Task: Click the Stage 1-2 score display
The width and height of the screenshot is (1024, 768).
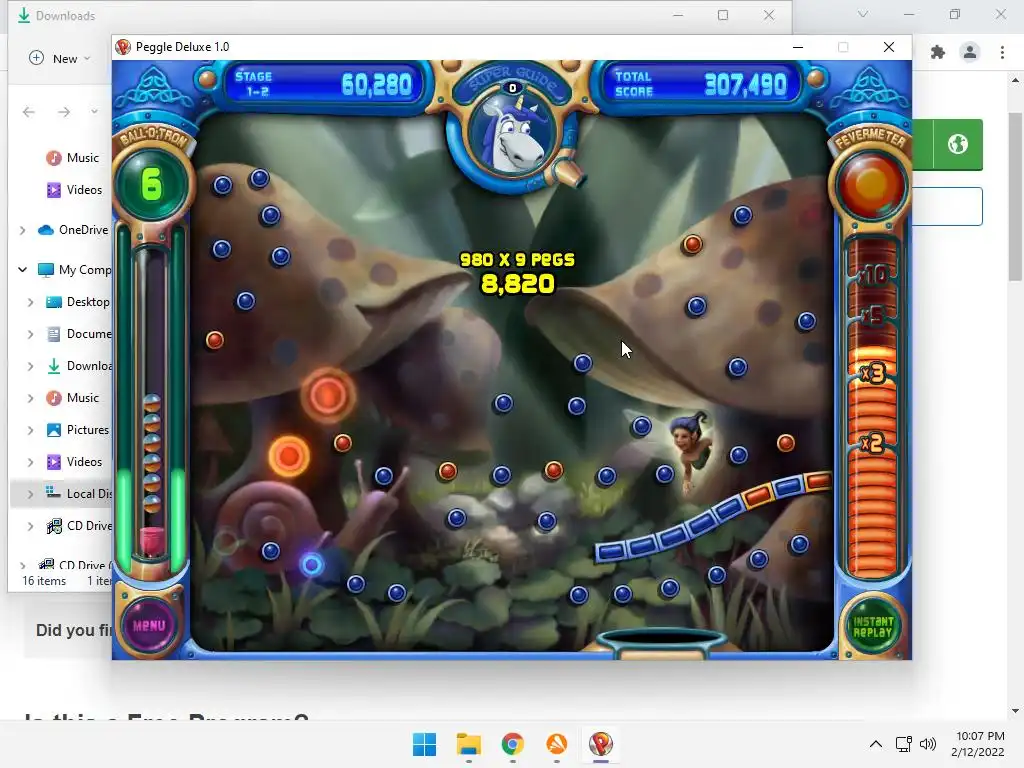Action: pyautogui.click(x=323, y=84)
